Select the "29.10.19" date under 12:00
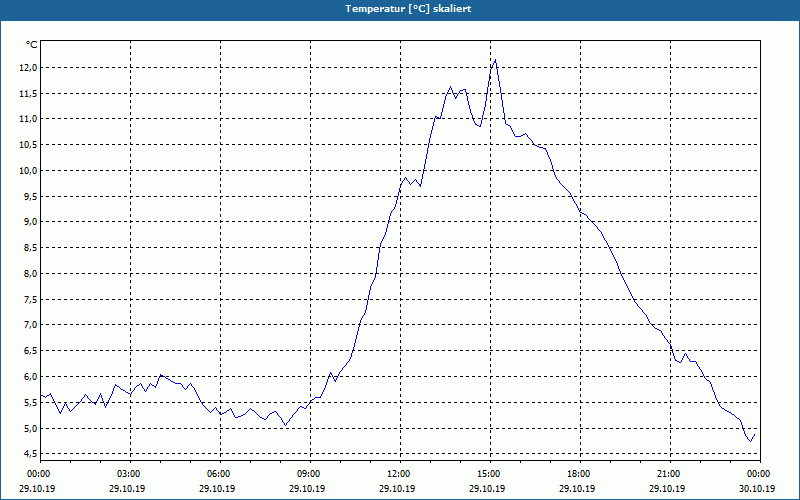Viewport: 800px width, 500px height. point(397,488)
